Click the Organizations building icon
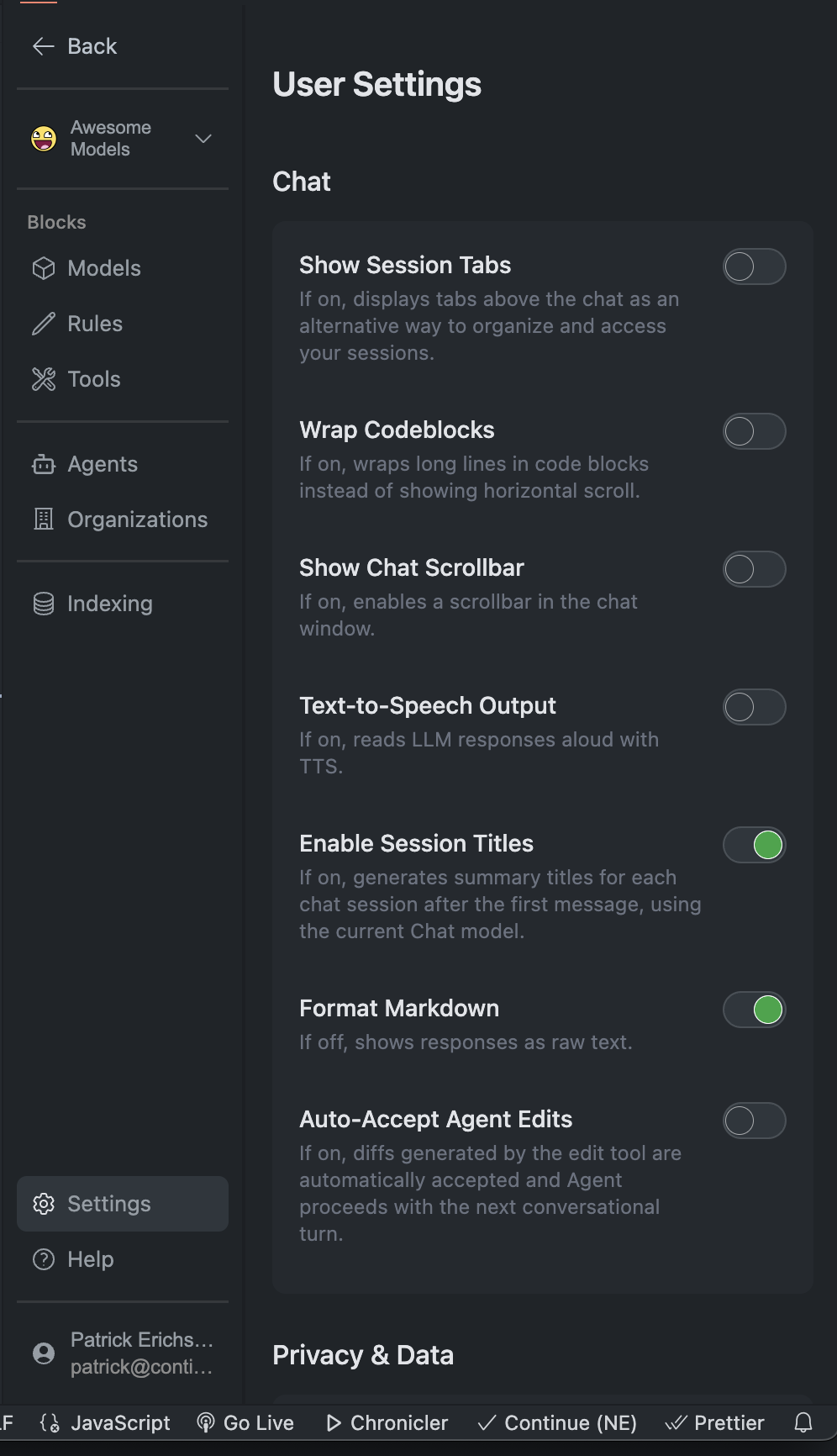Image resolution: width=837 pixels, height=1456 pixels. tap(44, 520)
